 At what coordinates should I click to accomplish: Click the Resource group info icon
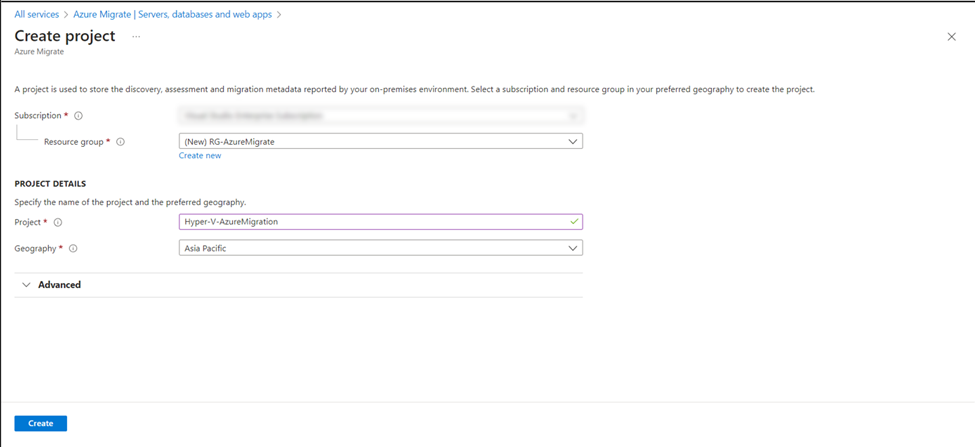(121, 142)
